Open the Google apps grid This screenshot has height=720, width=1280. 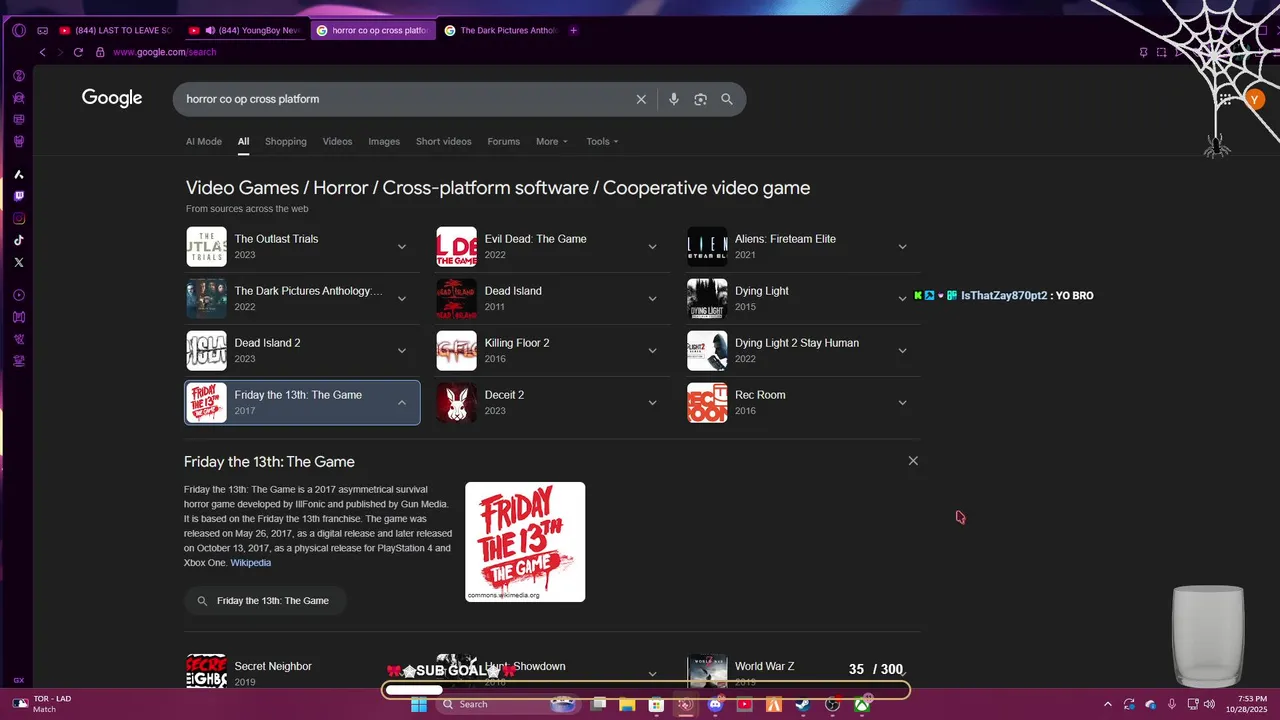pyautogui.click(x=1225, y=99)
